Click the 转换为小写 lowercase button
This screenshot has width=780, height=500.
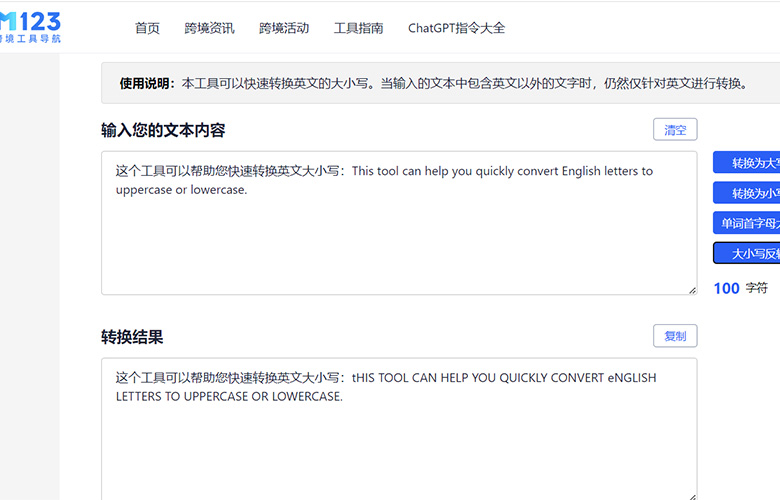click(747, 193)
